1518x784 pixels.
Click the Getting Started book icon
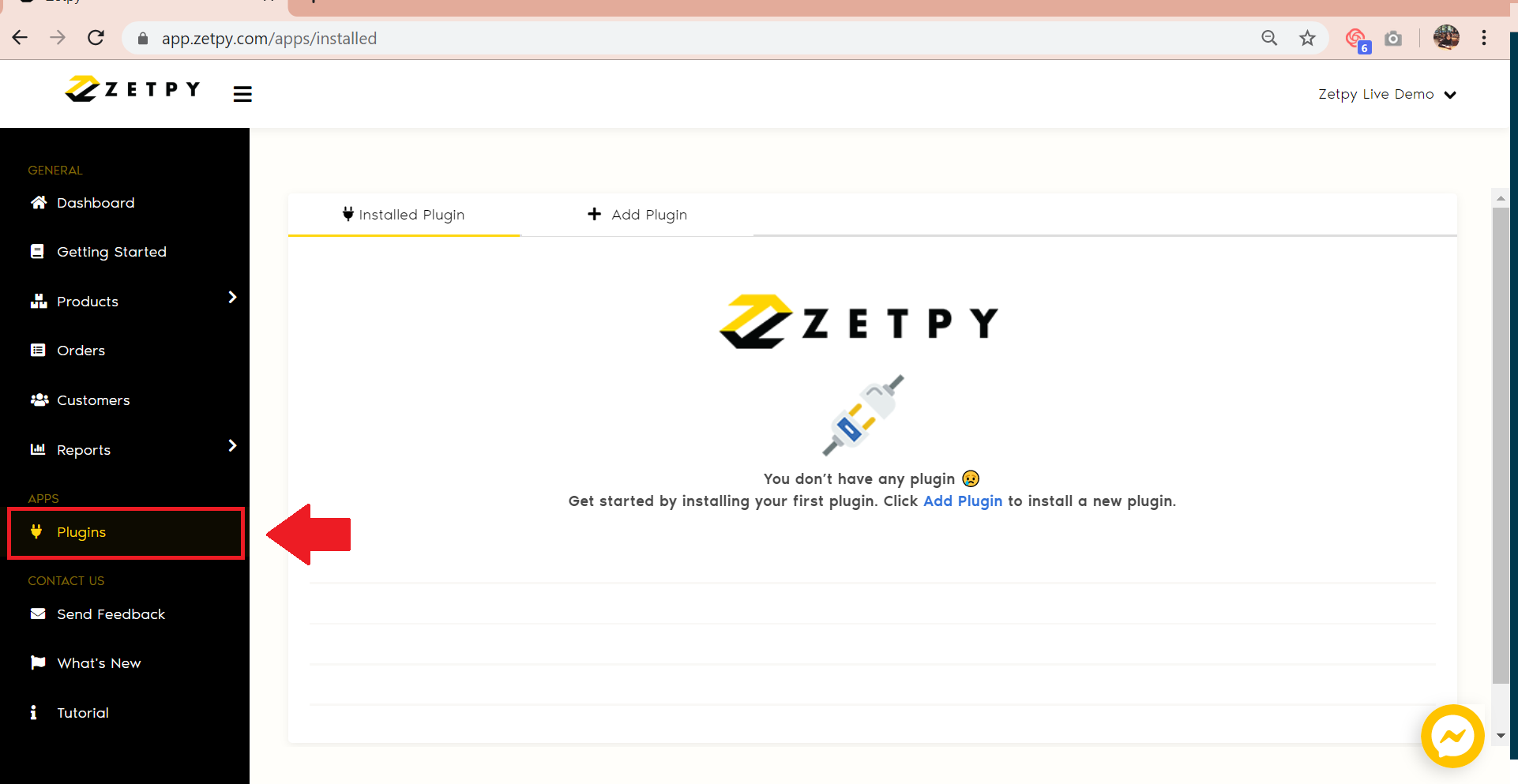click(37, 251)
